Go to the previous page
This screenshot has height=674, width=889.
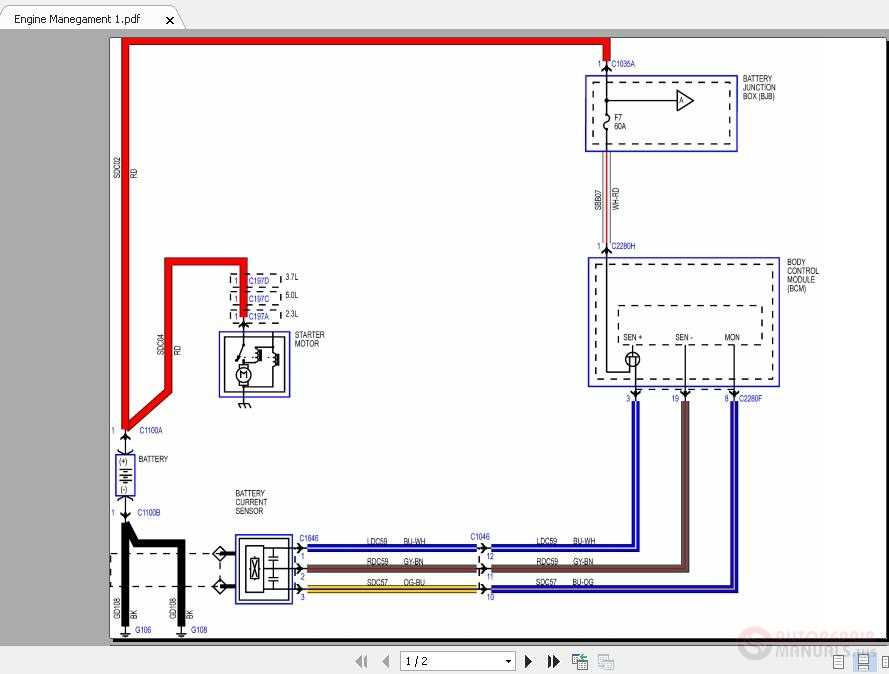coord(386,661)
